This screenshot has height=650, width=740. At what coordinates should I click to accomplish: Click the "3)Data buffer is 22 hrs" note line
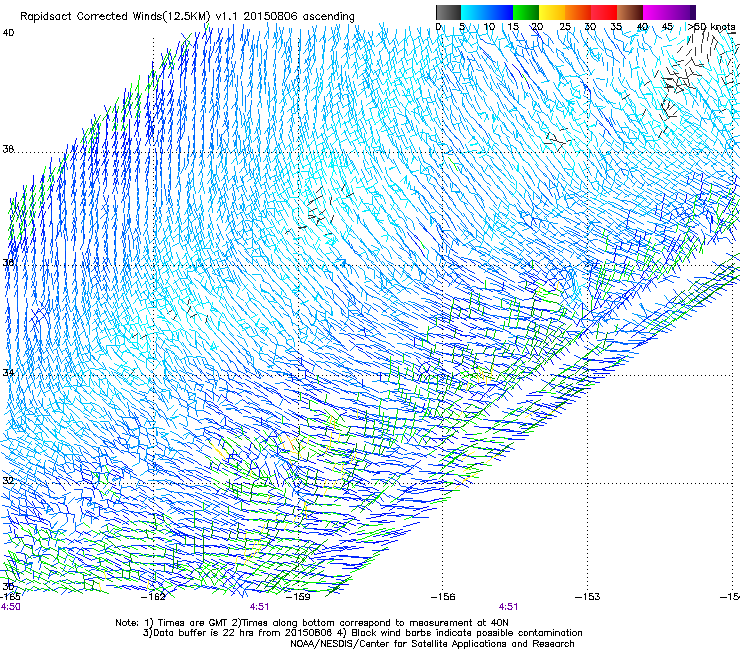(x=362, y=633)
